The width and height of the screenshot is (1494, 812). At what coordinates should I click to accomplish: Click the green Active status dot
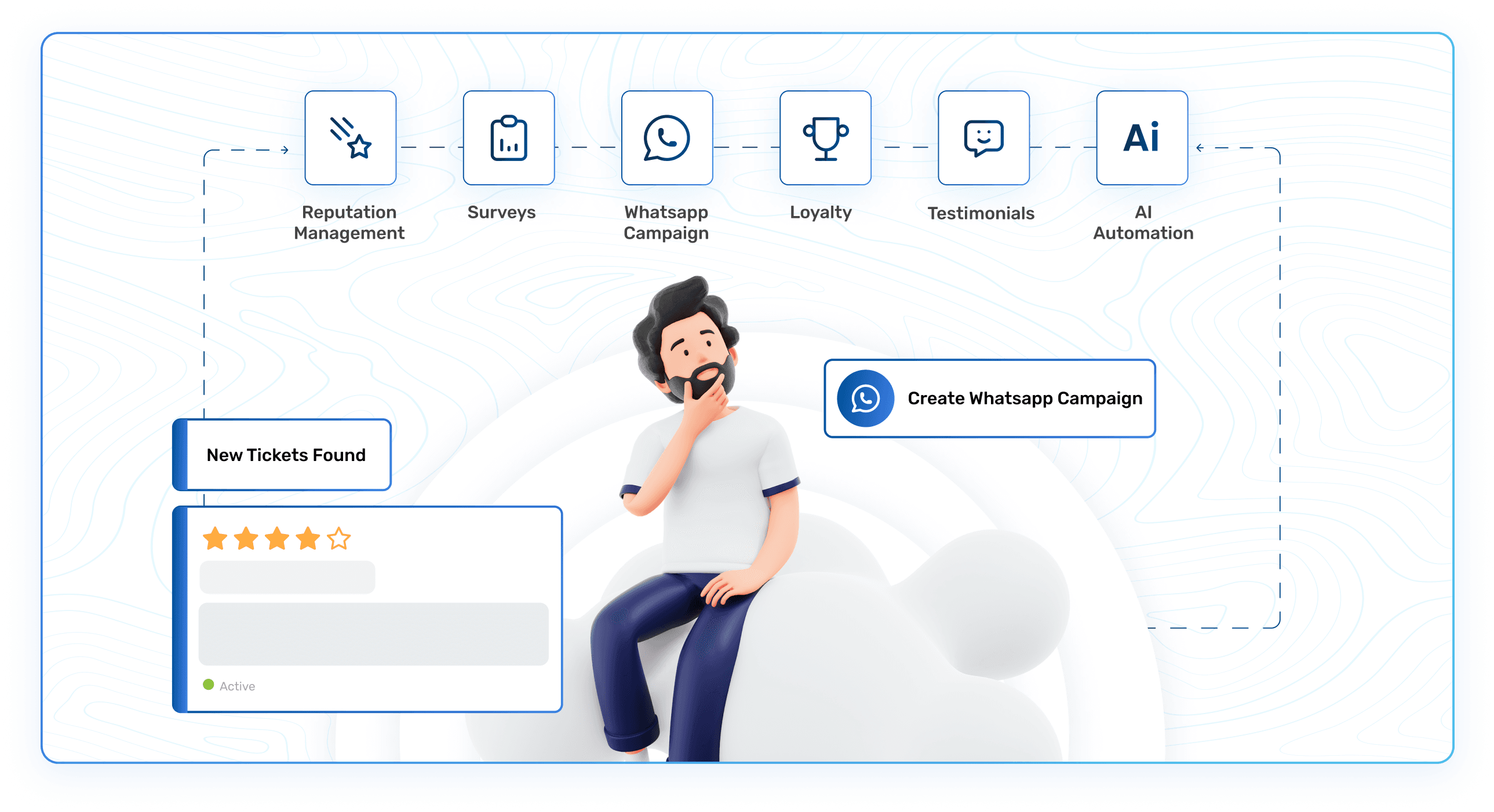click(x=209, y=685)
